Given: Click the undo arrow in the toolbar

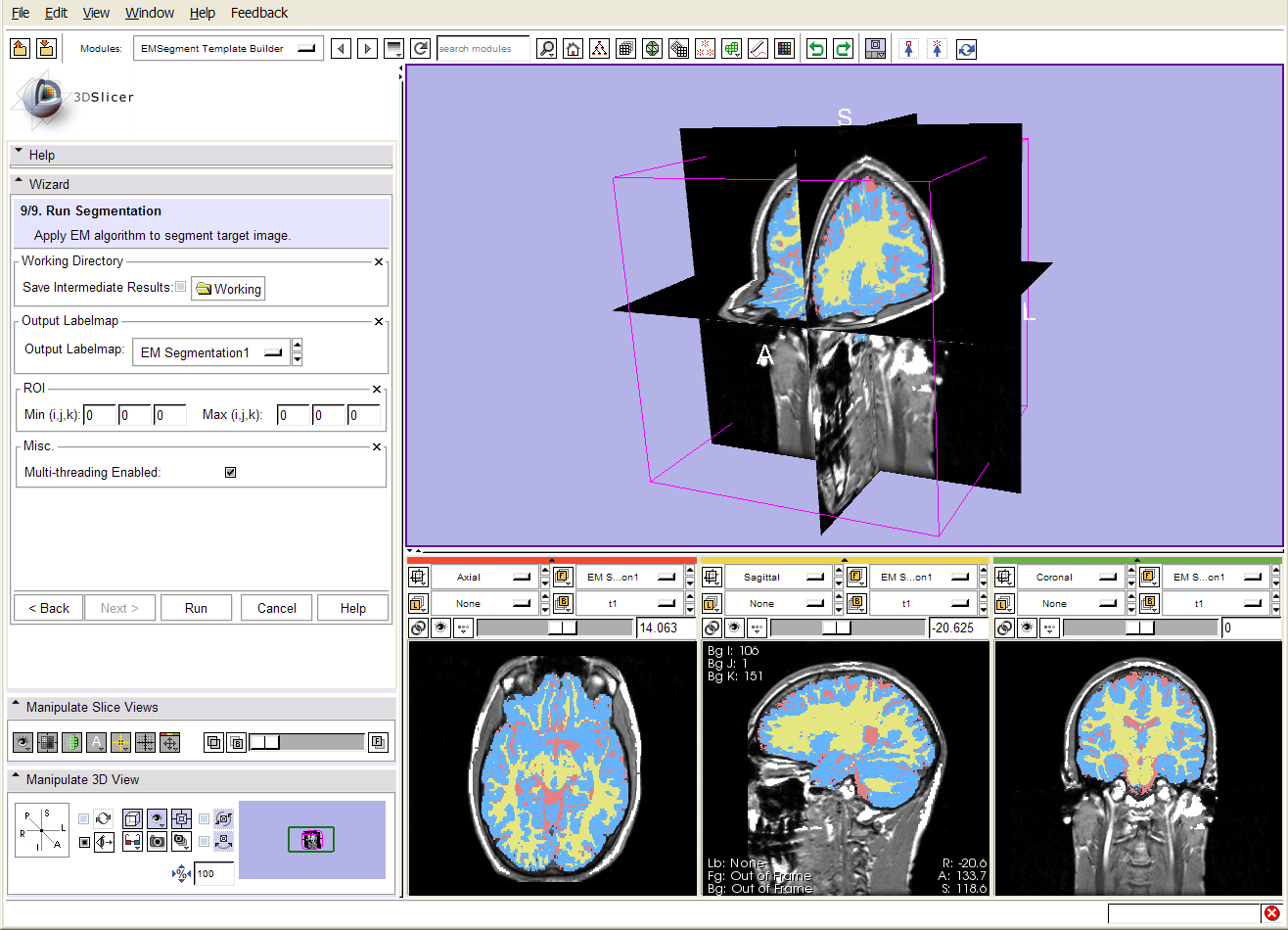Looking at the screenshot, I should tap(815, 49).
